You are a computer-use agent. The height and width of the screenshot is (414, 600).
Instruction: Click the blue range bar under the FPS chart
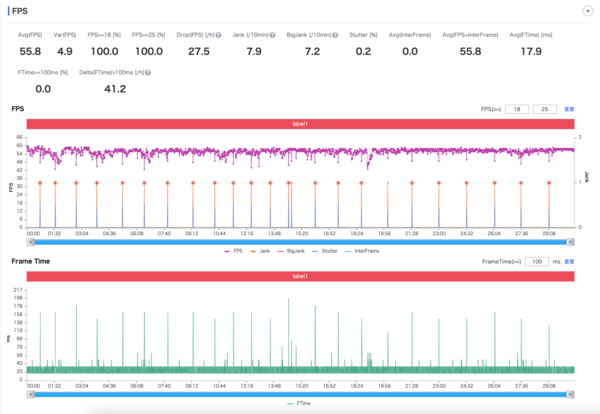pos(300,242)
